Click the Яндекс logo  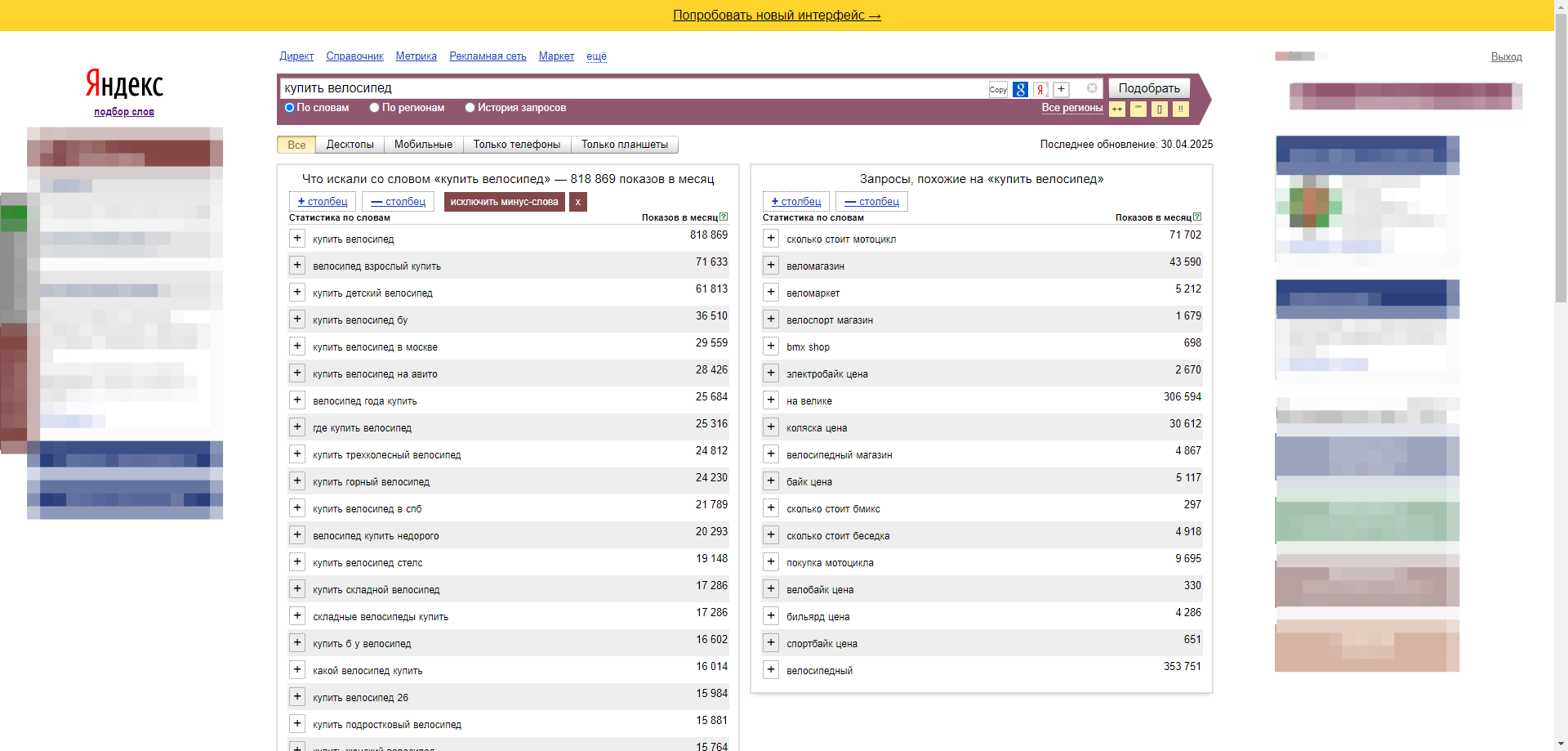point(124,84)
